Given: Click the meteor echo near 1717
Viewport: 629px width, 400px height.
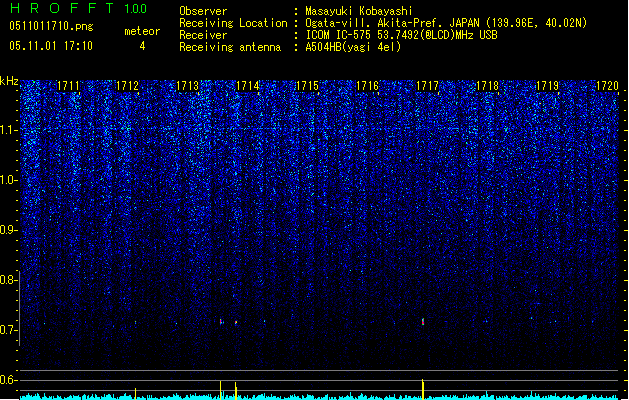Looking at the screenshot, I should 423,321.
